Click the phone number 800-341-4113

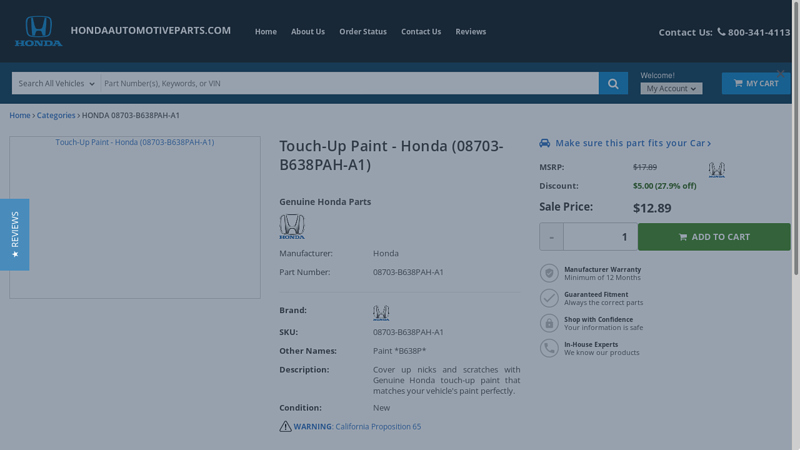759,32
